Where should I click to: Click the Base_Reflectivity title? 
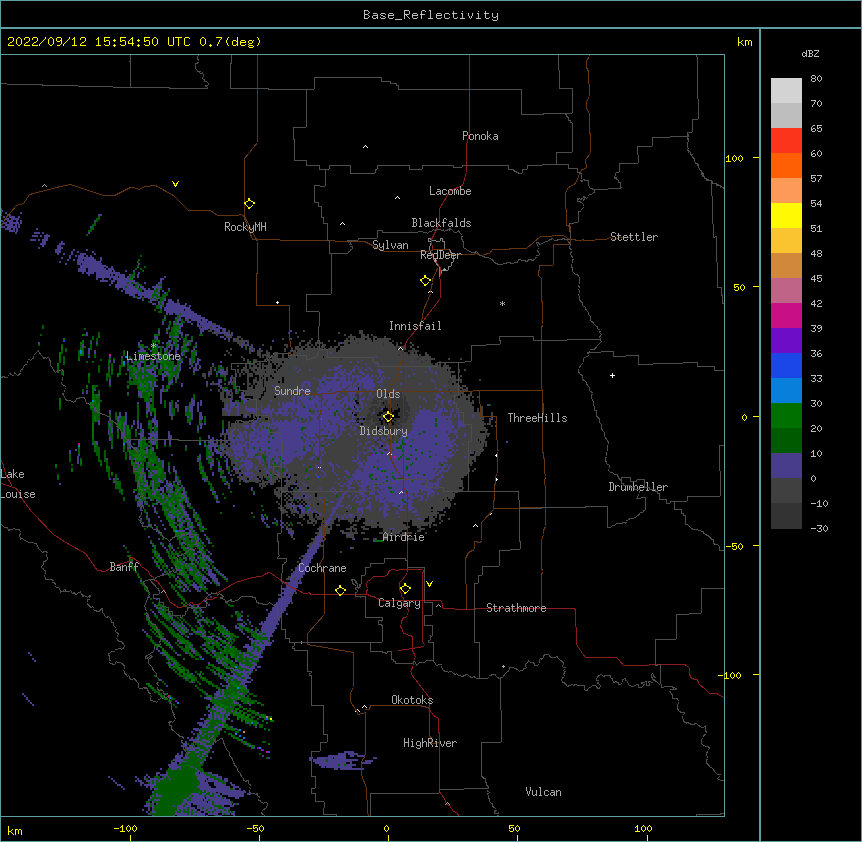click(431, 15)
